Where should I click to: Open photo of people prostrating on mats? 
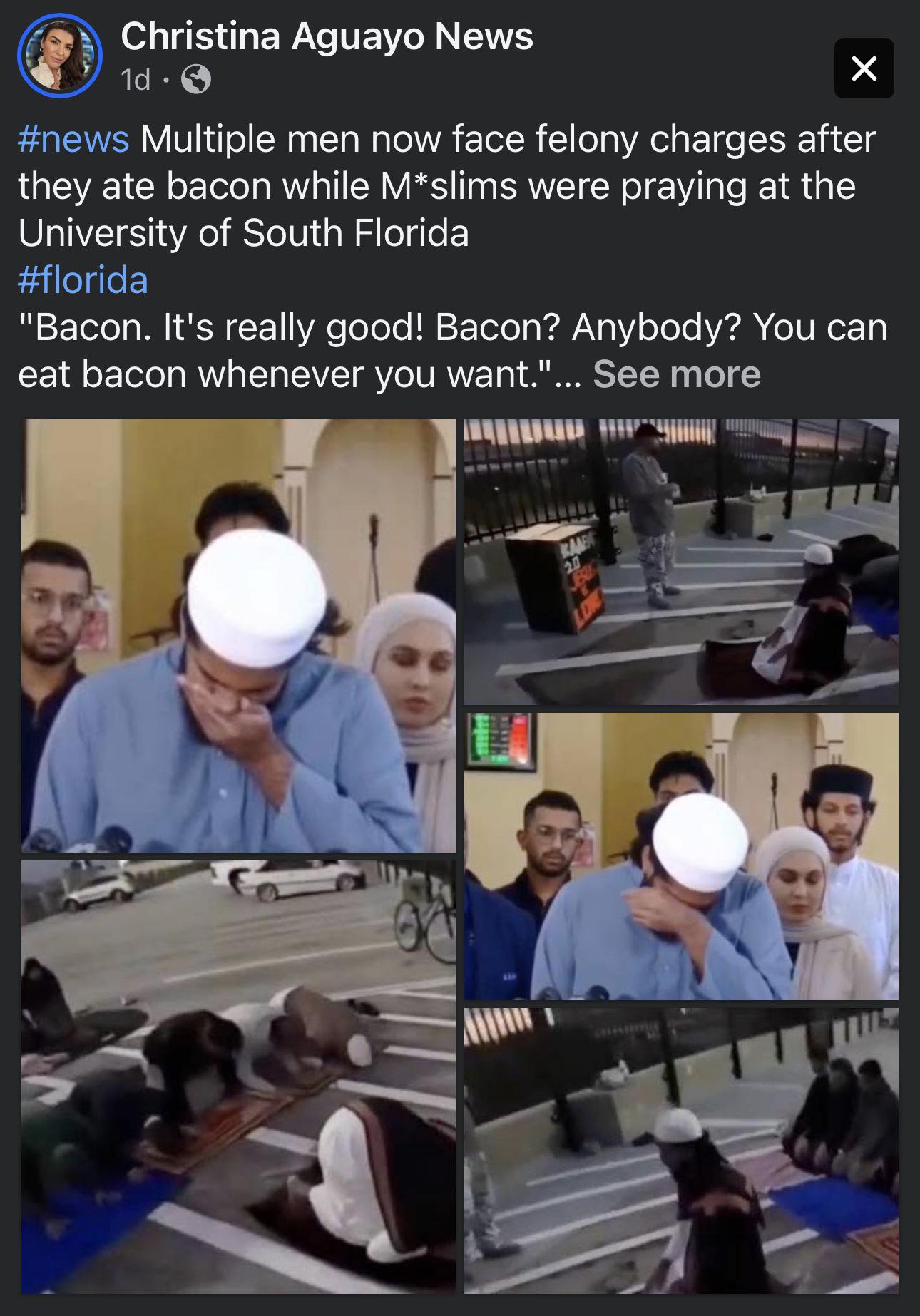tap(238, 1077)
